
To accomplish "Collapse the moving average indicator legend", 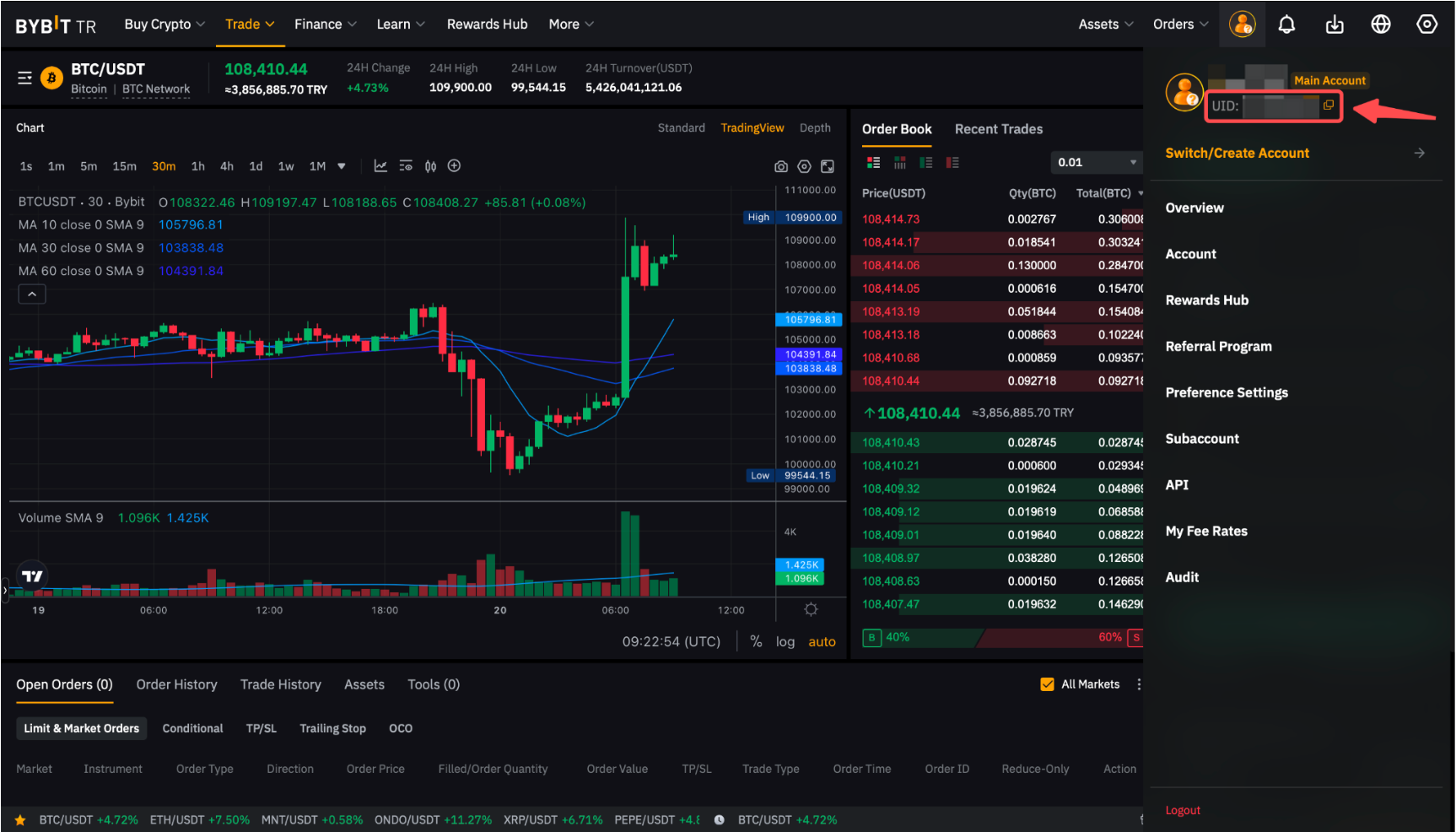I will click(x=32, y=294).
